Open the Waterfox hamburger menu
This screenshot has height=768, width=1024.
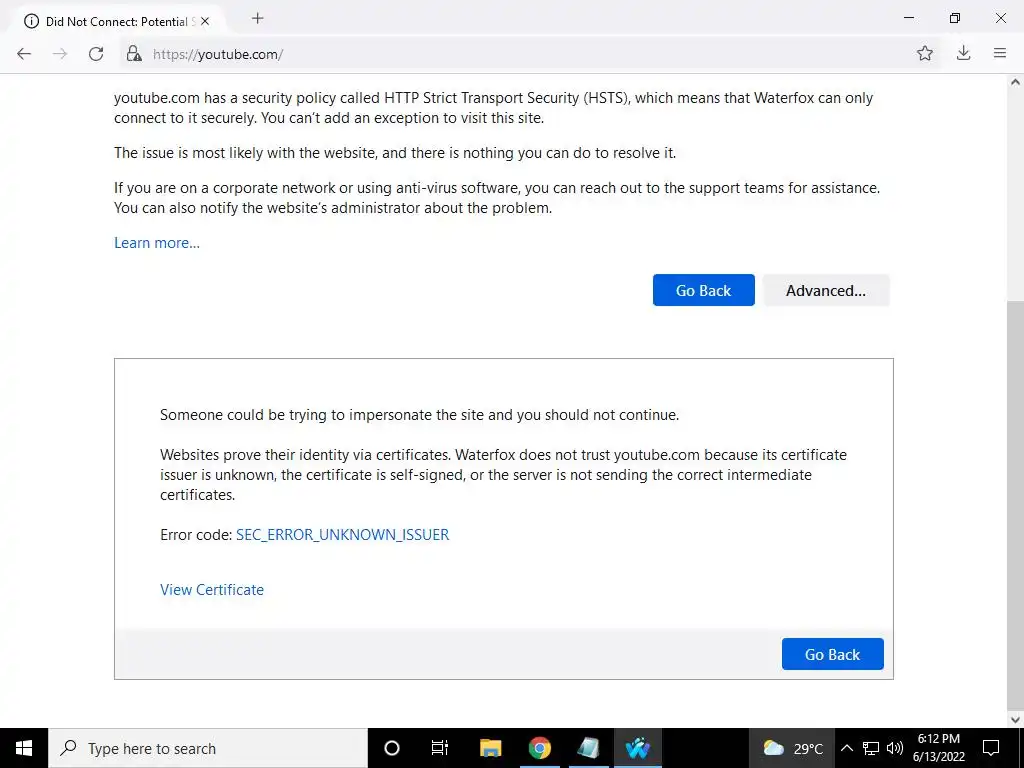(x=1000, y=54)
